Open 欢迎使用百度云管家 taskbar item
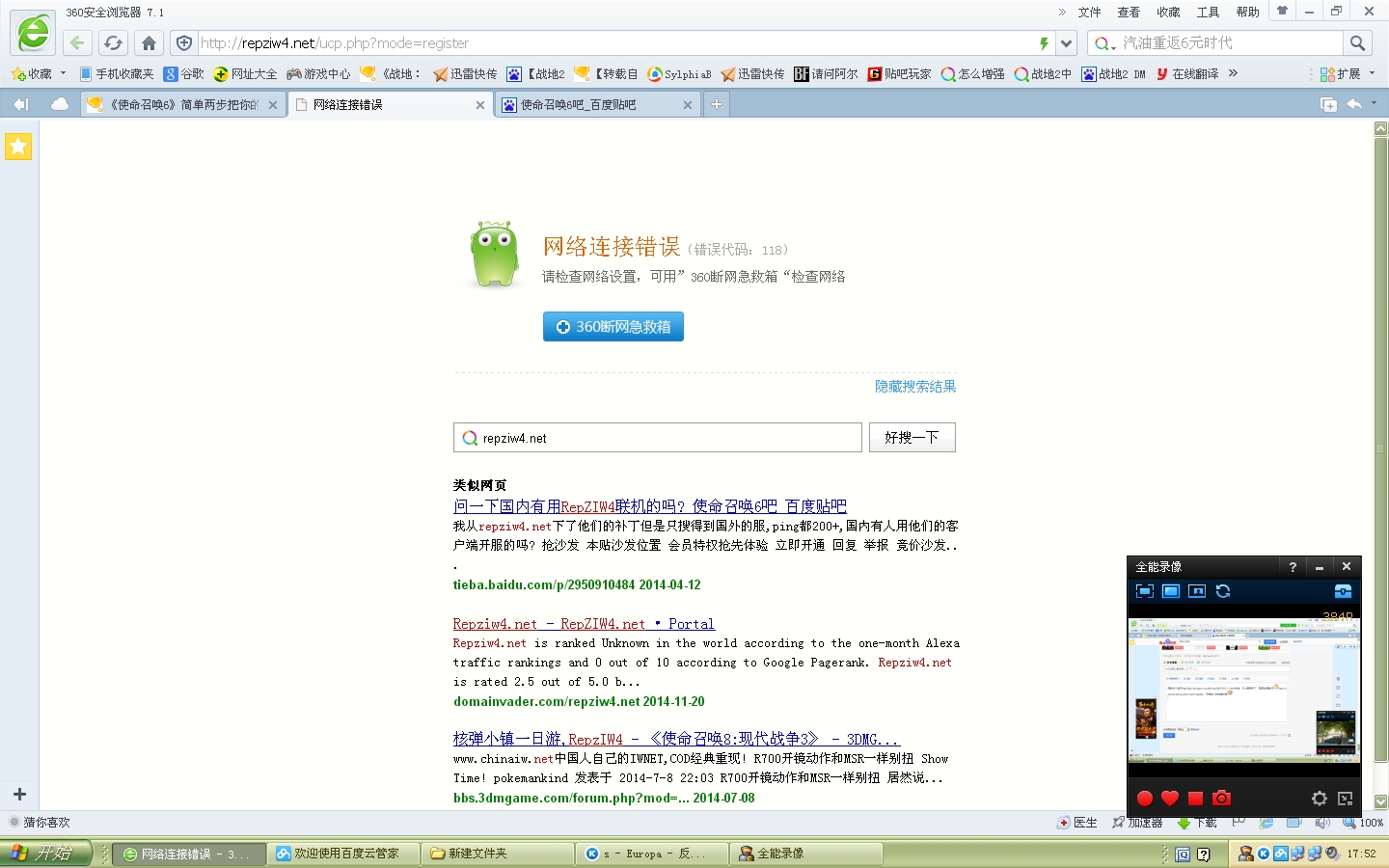The image size is (1389, 868). (x=343, y=854)
